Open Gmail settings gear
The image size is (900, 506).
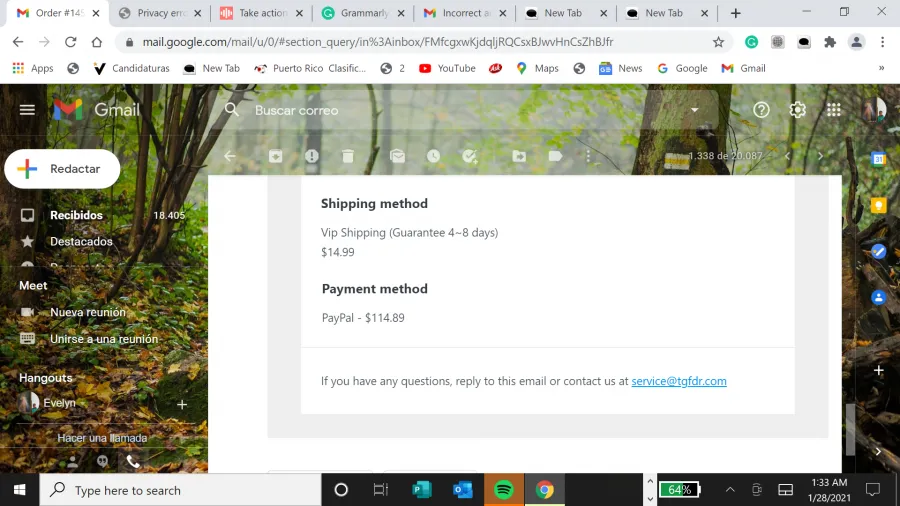point(797,110)
